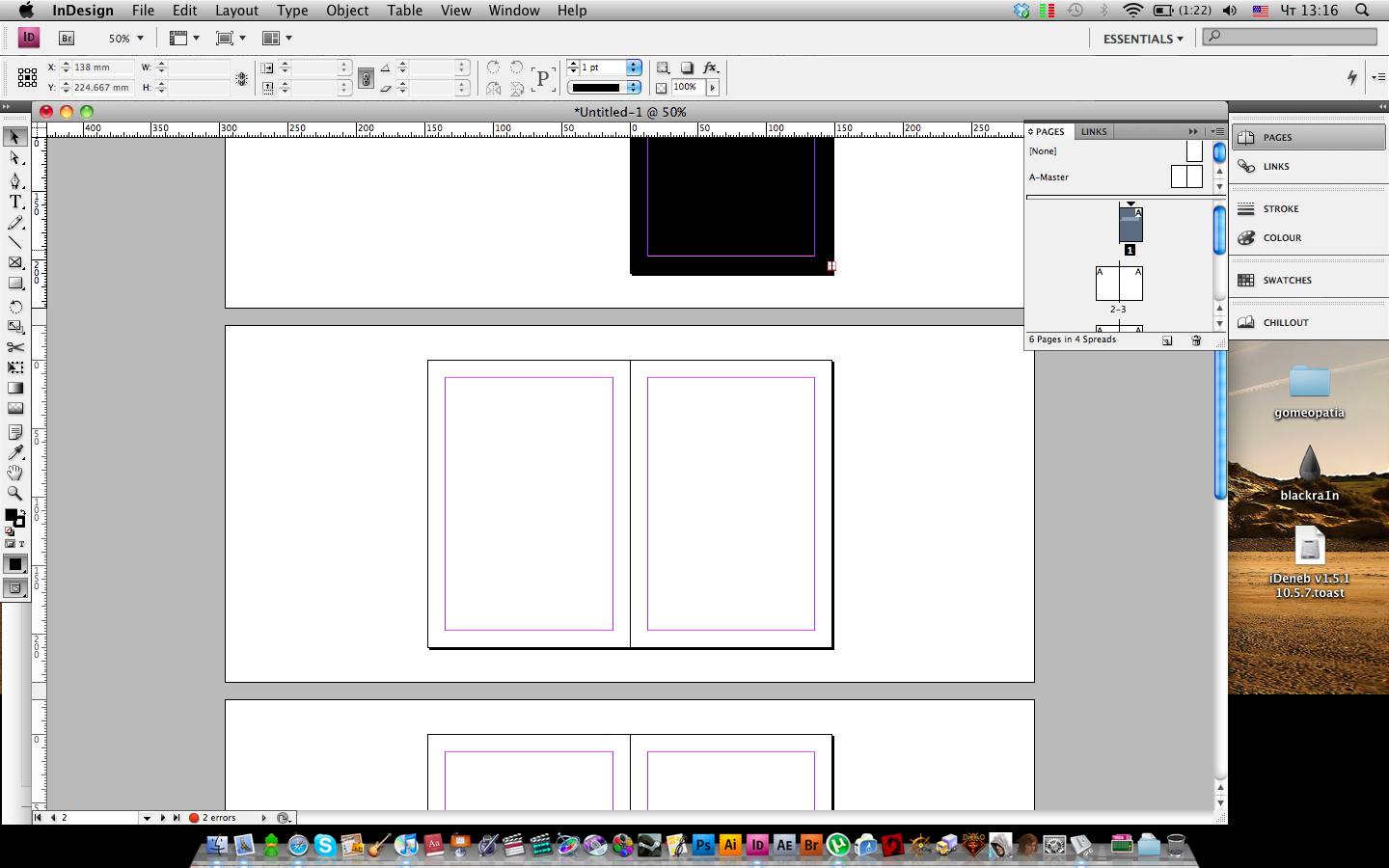1389x868 pixels.
Task: Open the SWATCHES panel button
Action: pos(1309,280)
